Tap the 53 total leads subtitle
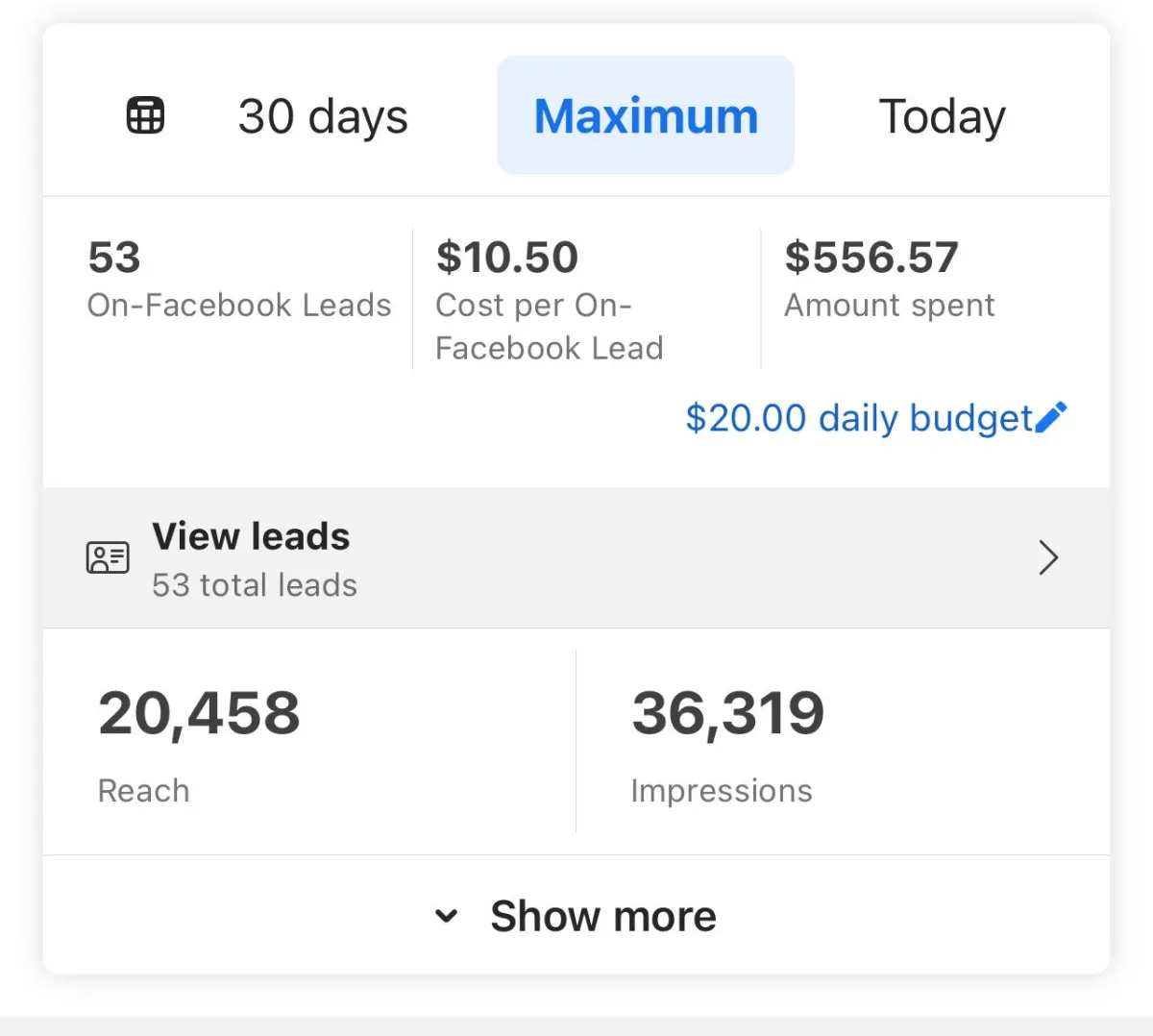The height and width of the screenshot is (1036, 1153). [255, 585]
